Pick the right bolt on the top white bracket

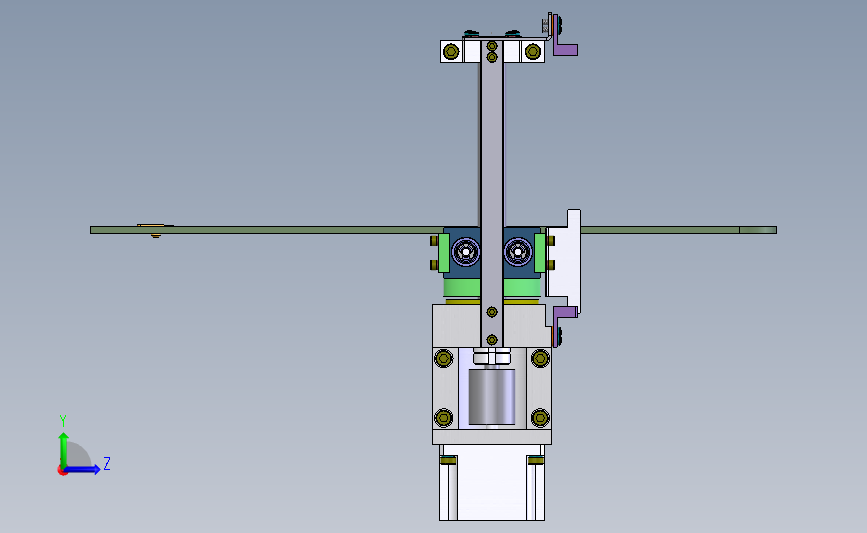click(532, 52)
